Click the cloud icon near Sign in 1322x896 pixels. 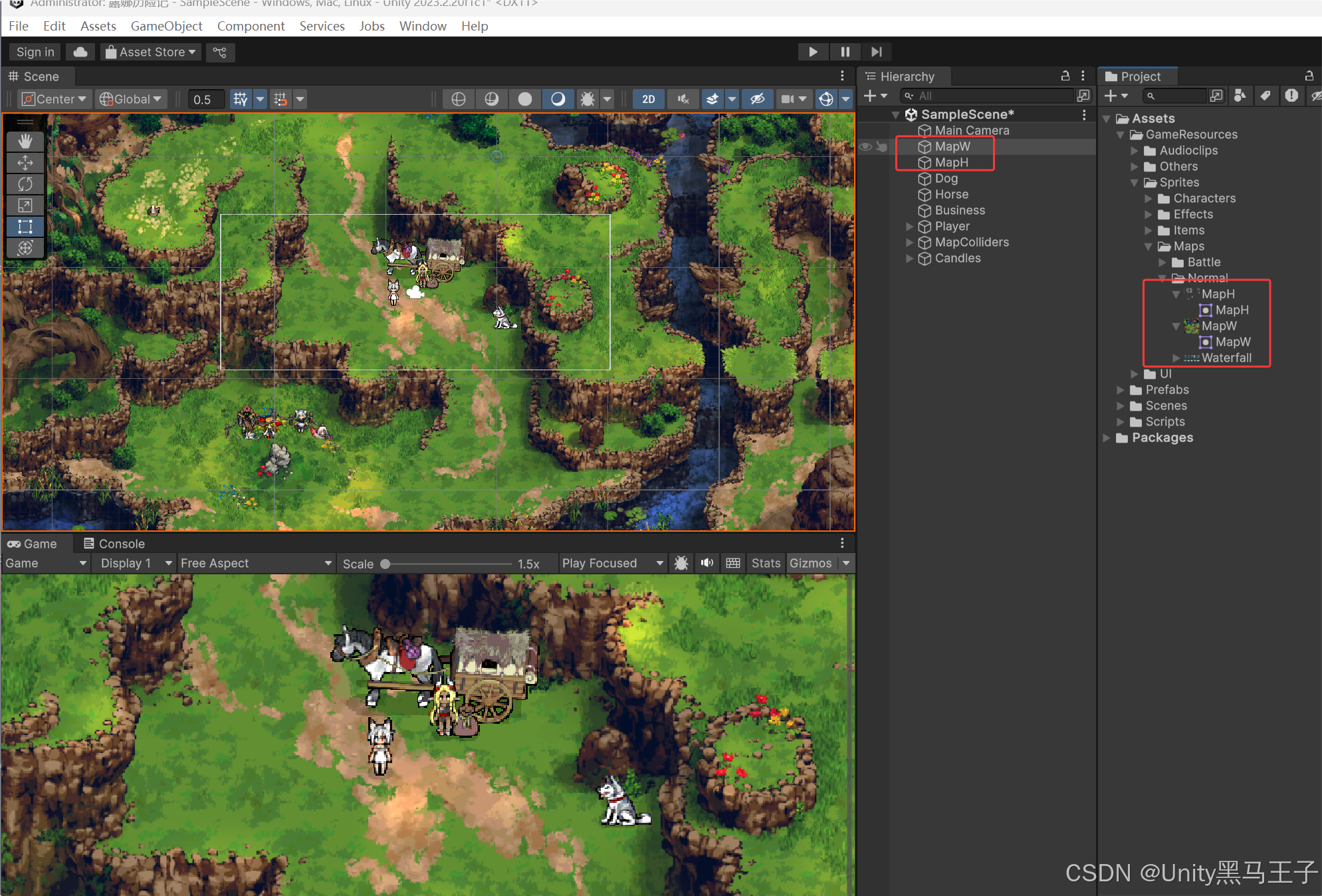point(80,52)
